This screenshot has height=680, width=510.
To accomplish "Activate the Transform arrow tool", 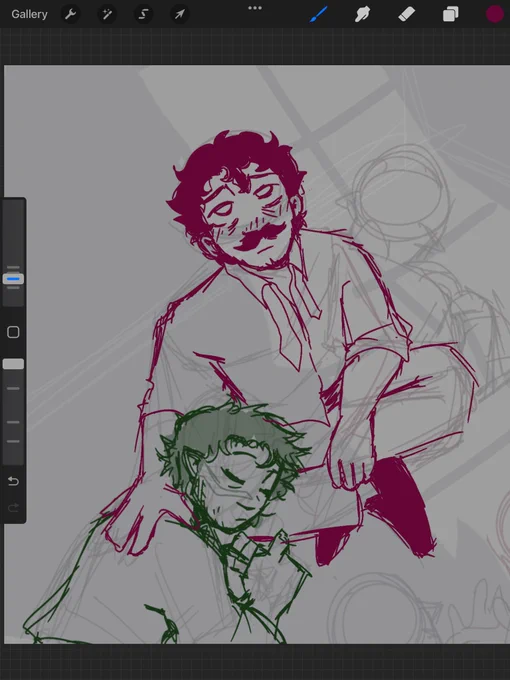I will click(179, 14).
